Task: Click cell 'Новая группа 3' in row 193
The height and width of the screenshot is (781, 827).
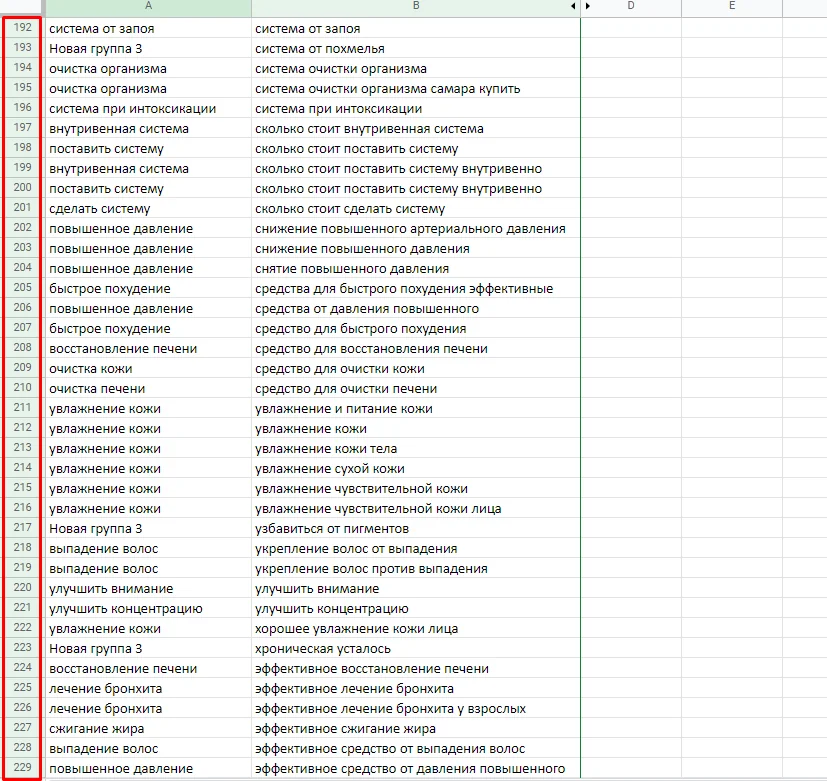Action: pos(149,49)
